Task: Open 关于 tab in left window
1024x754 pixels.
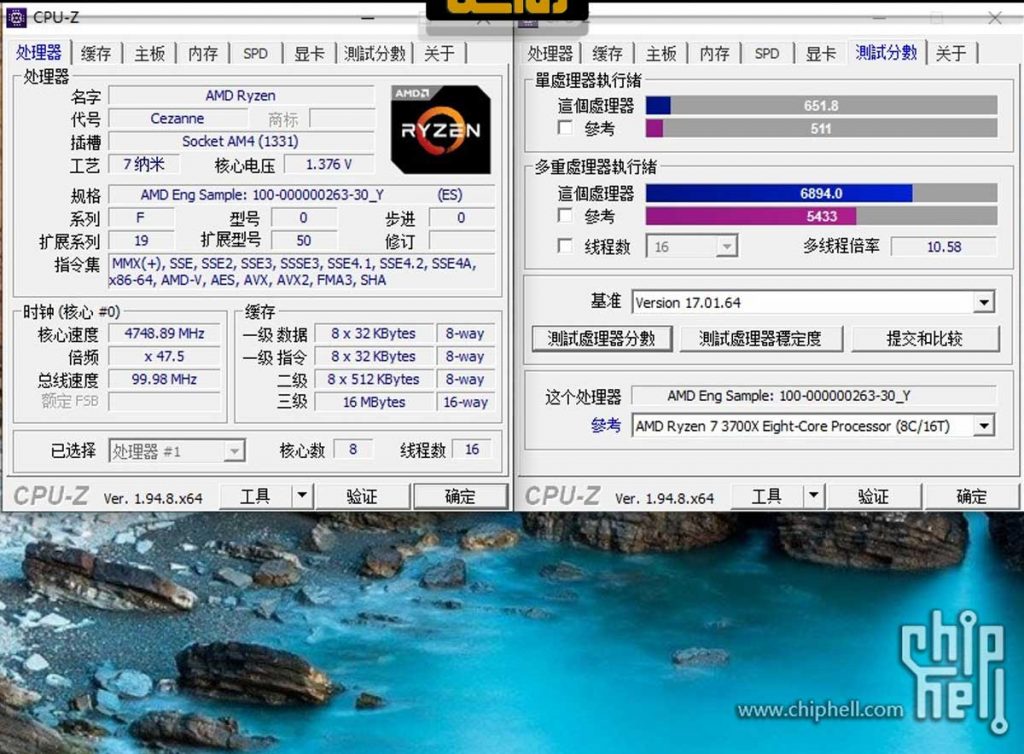Action: (x=440, y=54)
